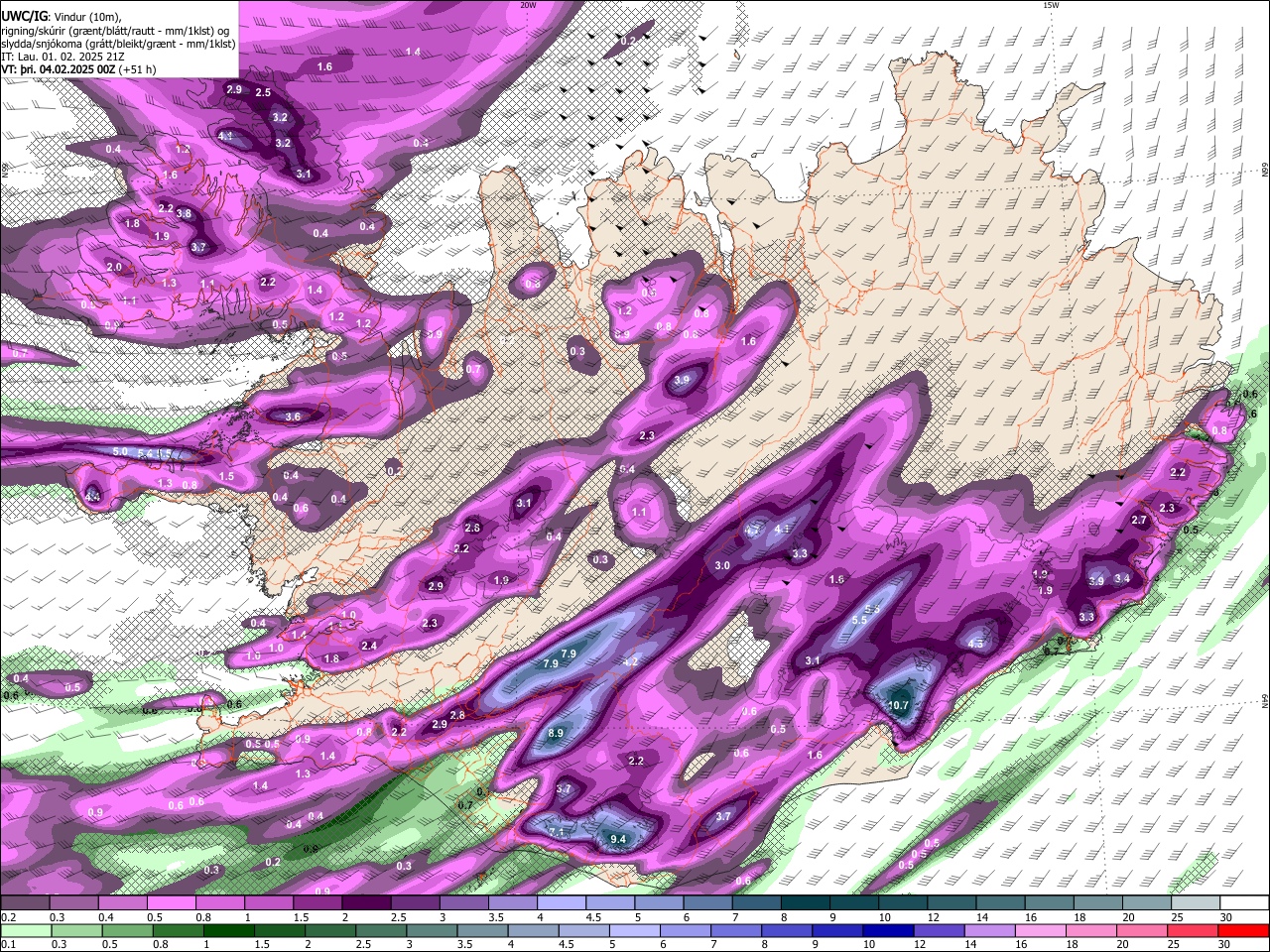Click the 3.4 value label on the map
This screenshot has height=952, width=1270.
tap(1122, 578)
